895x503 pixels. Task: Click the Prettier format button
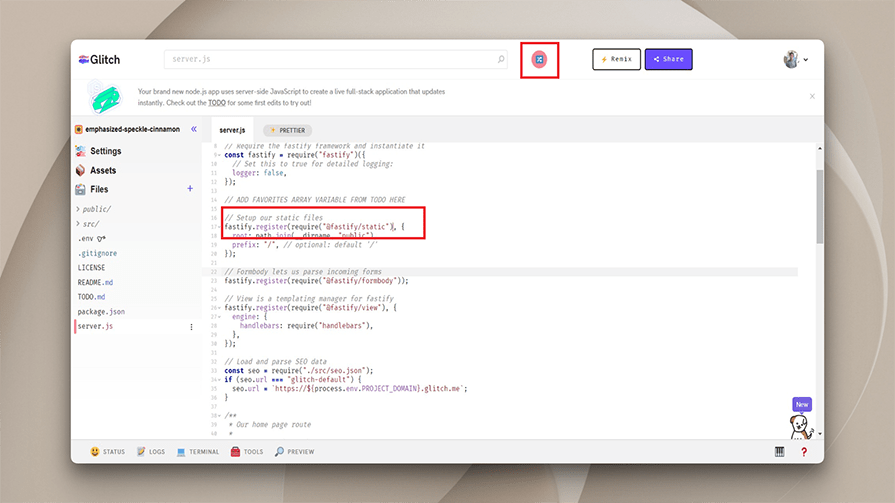click(x=288, y=130)
